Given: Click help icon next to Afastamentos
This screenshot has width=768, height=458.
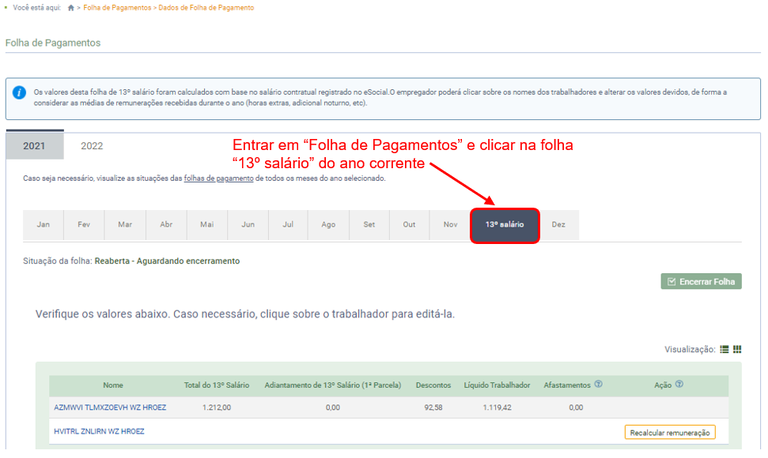Looking at the screenshot, I should coord(598,384).
